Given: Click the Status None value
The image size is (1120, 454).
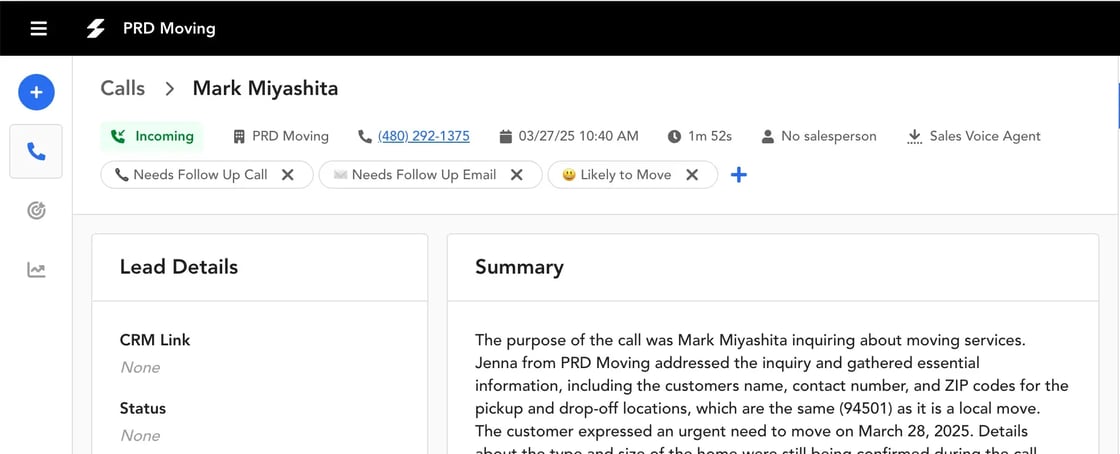Looking at the screenshot, I should coord(140,435).
